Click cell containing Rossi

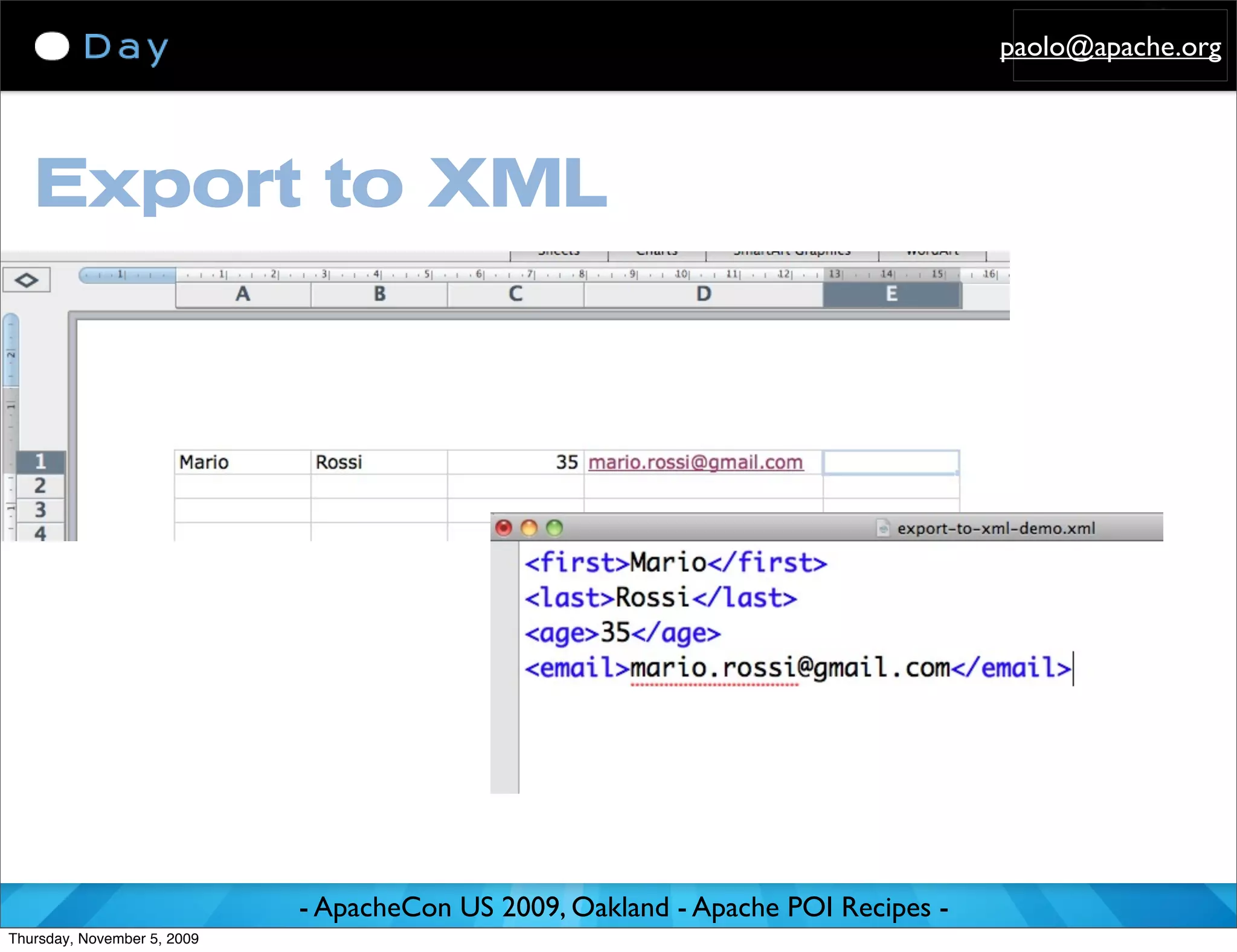[379, 462]
